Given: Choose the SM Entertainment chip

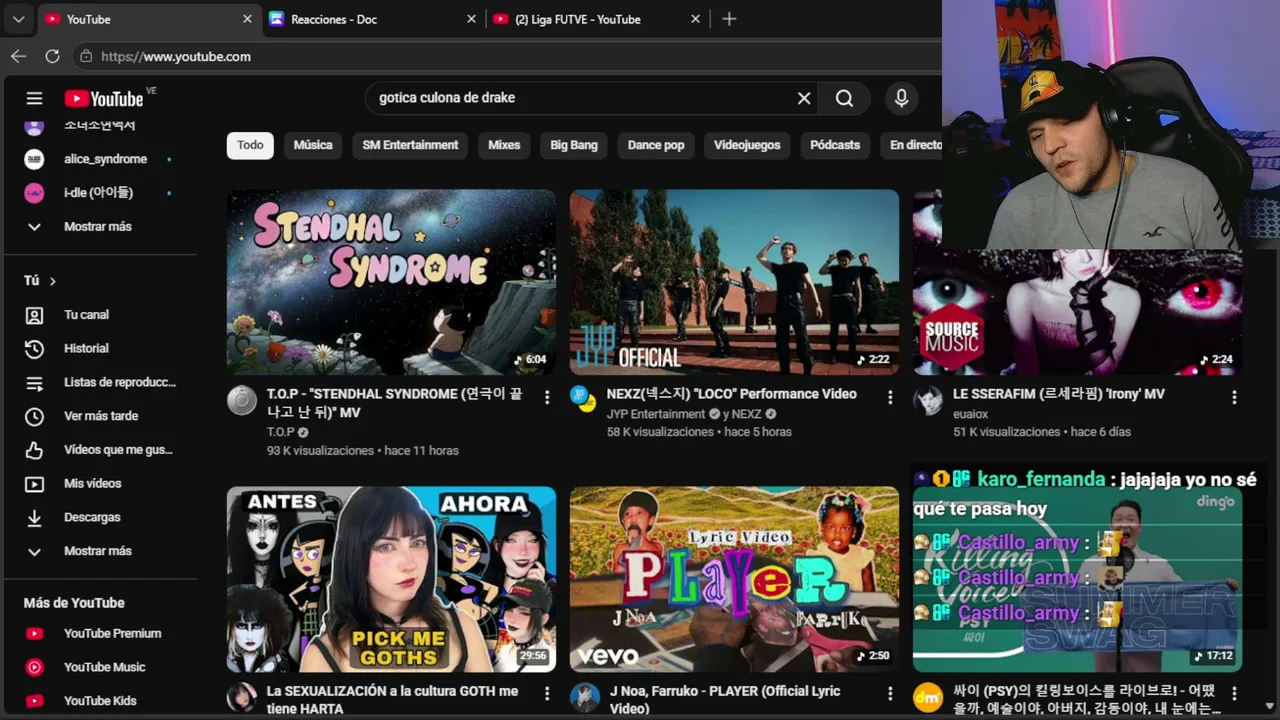Looking at the screenshot, I should pyautogui.click(x=410, y=145).
